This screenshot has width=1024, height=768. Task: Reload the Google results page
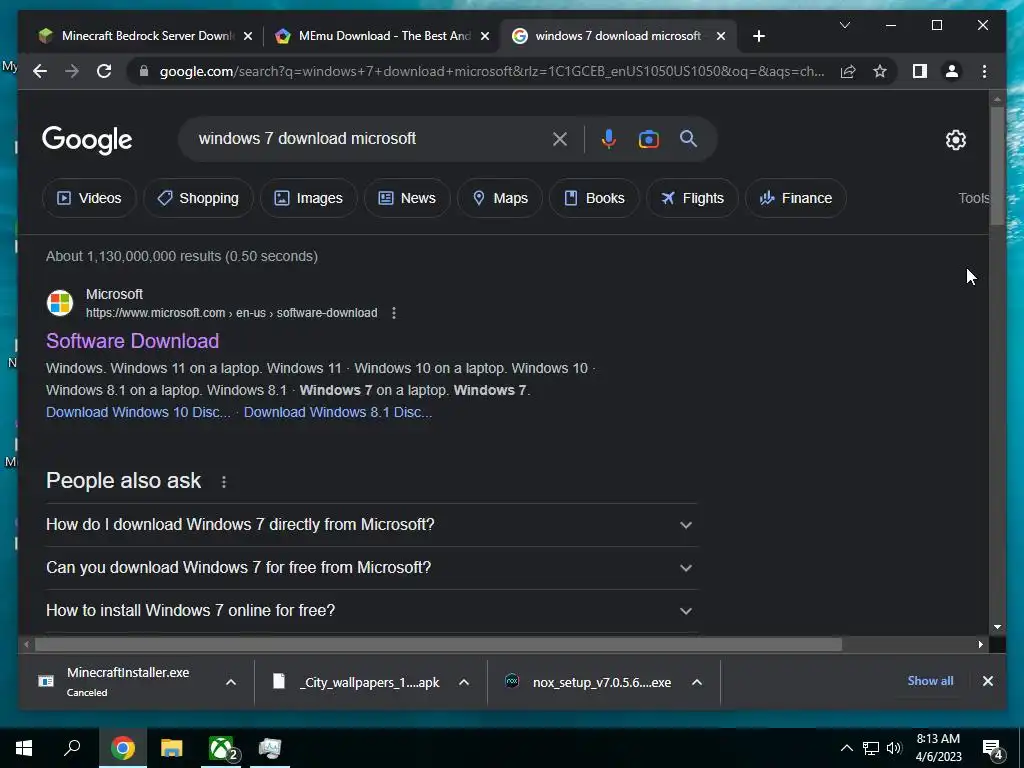[104, 71]
